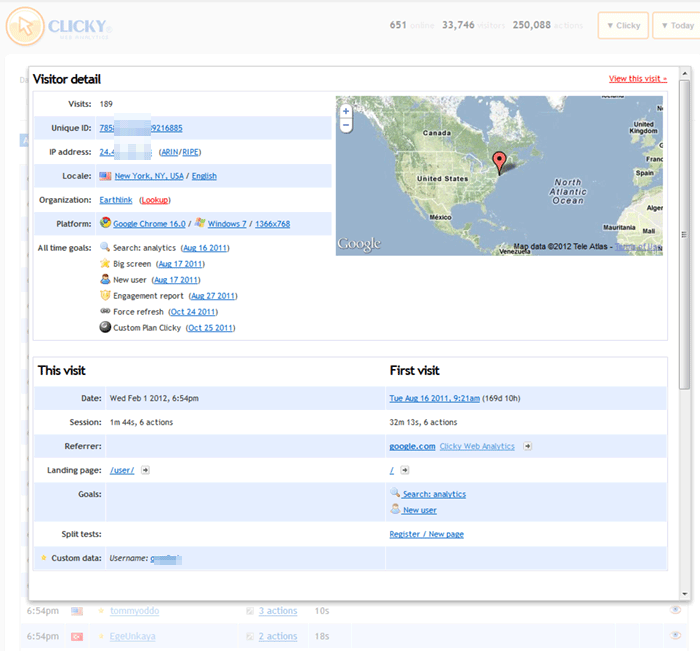
Task: Click the red location pin on map
Action: (x=503, y=159)
